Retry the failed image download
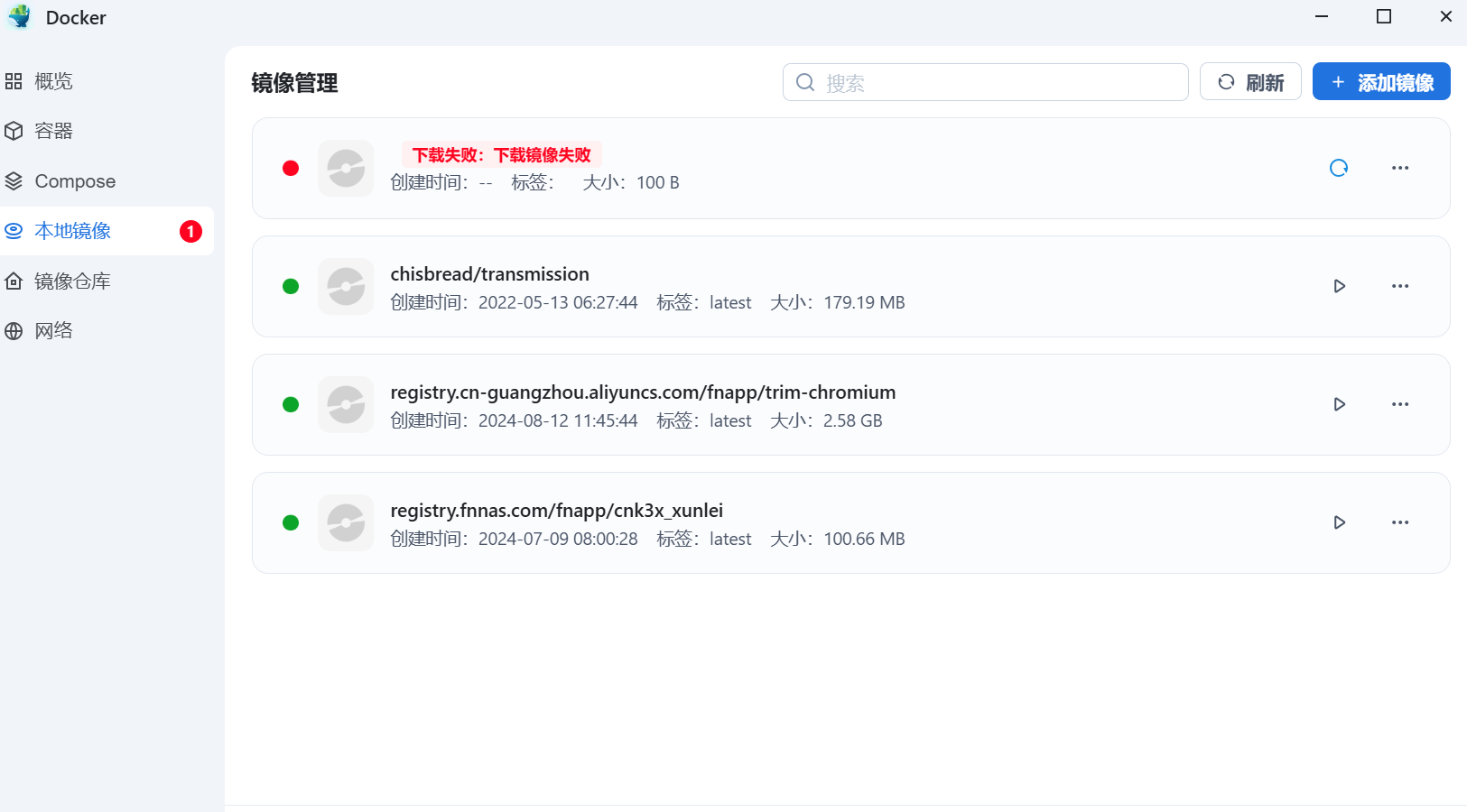 [x=1339, y=168]
